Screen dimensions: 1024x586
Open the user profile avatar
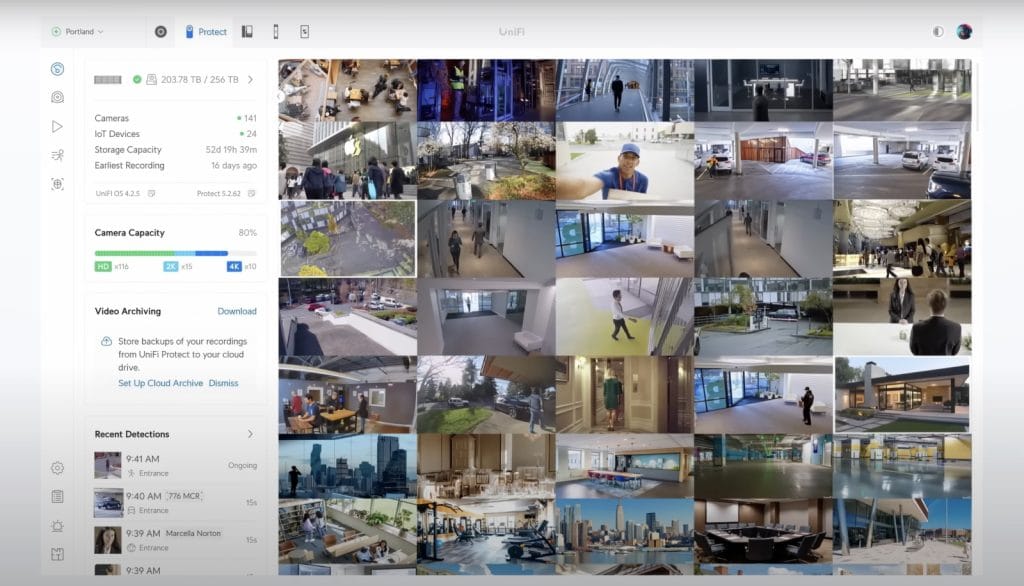(x=964, y=32)
